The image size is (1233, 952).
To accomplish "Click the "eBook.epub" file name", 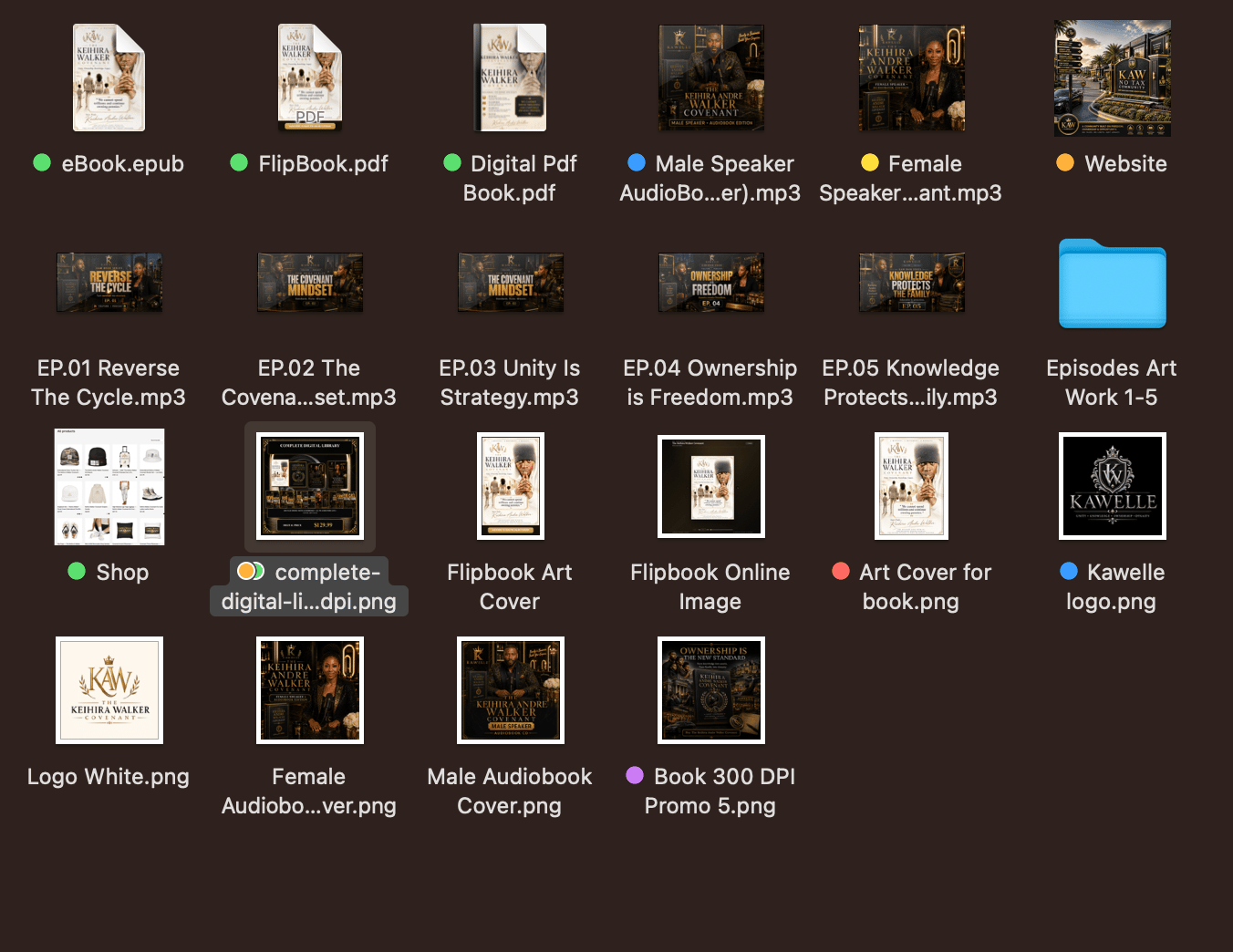I will [122, 164].
